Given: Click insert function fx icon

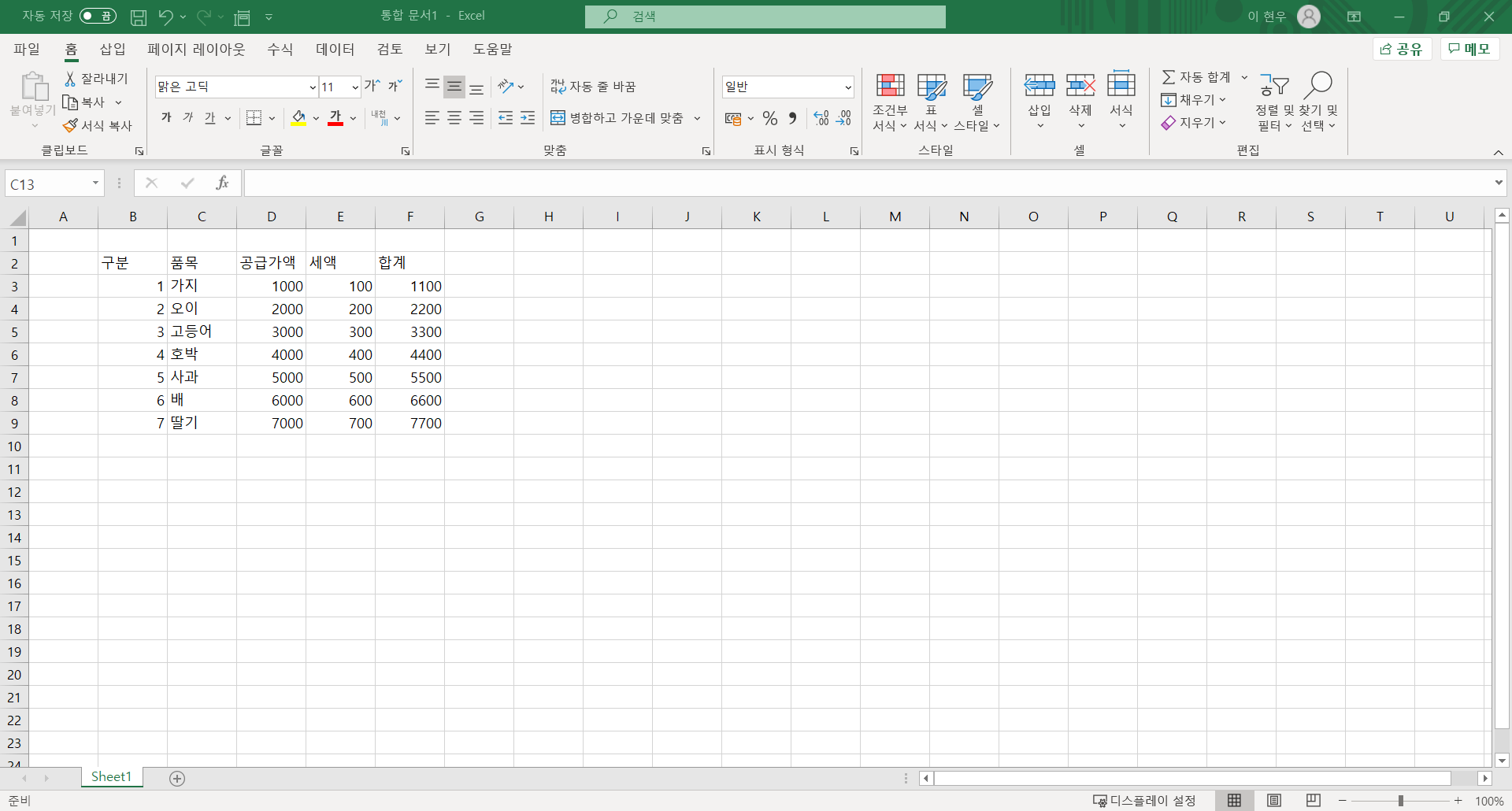Looking at the screenshot, I should point(222,183).
